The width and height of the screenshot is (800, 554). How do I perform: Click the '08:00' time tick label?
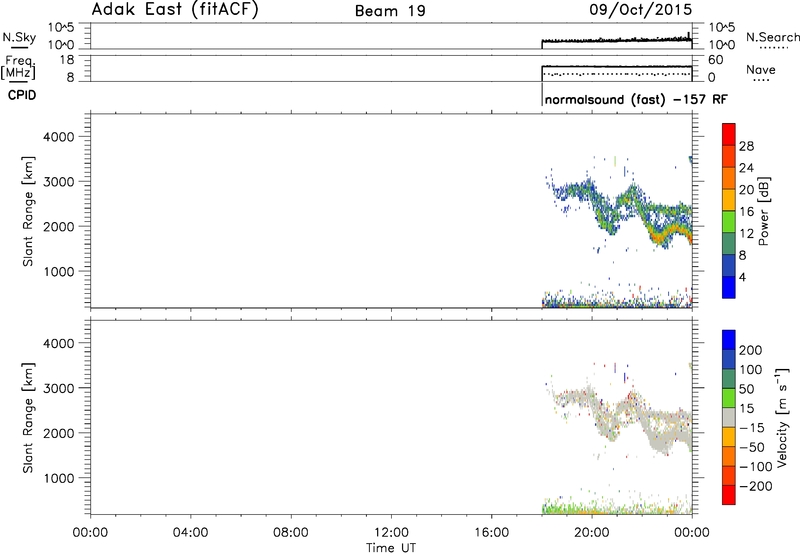coord(291,533)
